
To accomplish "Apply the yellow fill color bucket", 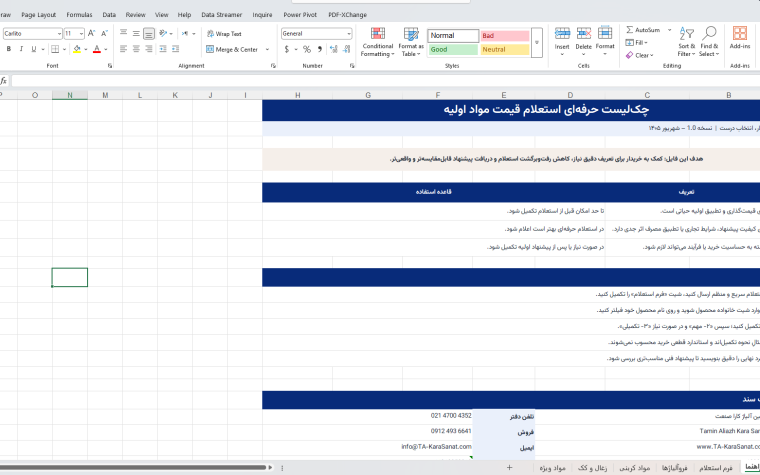I will pos(77,49).
